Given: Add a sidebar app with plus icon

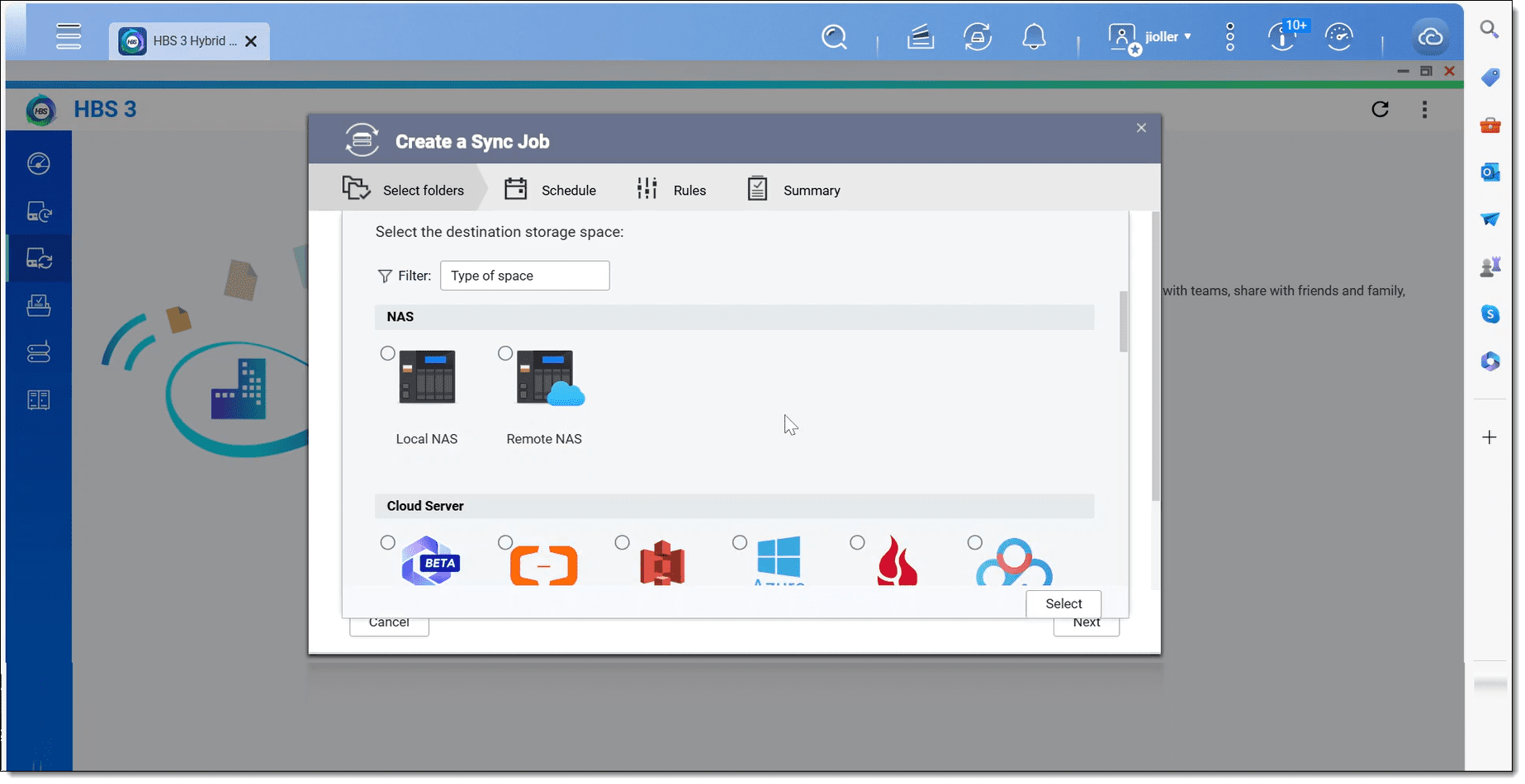Looking at the screenshot, I should pyautogui.click(x=1489, y=437).
